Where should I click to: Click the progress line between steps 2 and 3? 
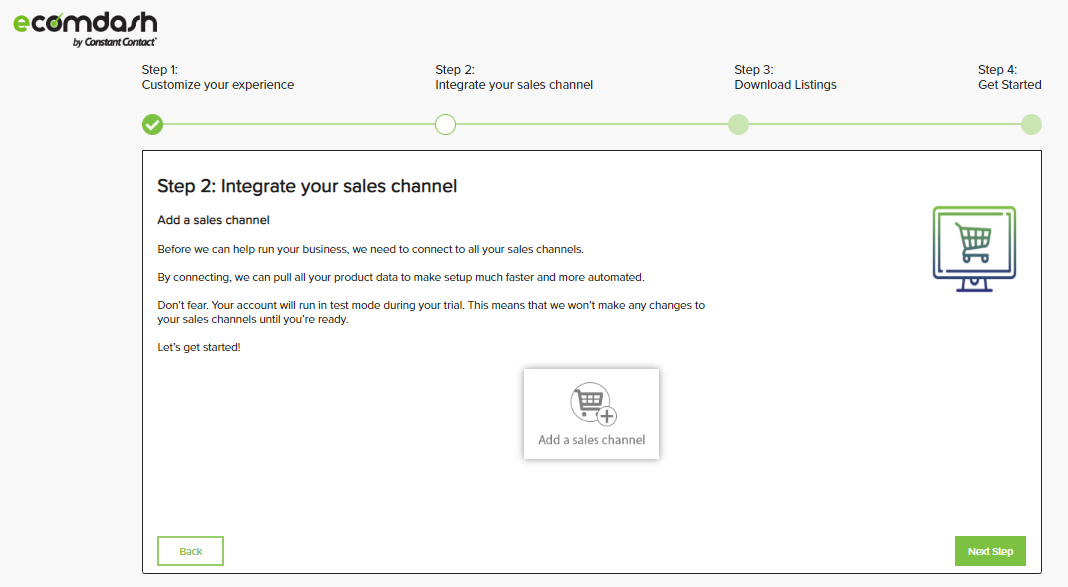click(592, 125)
